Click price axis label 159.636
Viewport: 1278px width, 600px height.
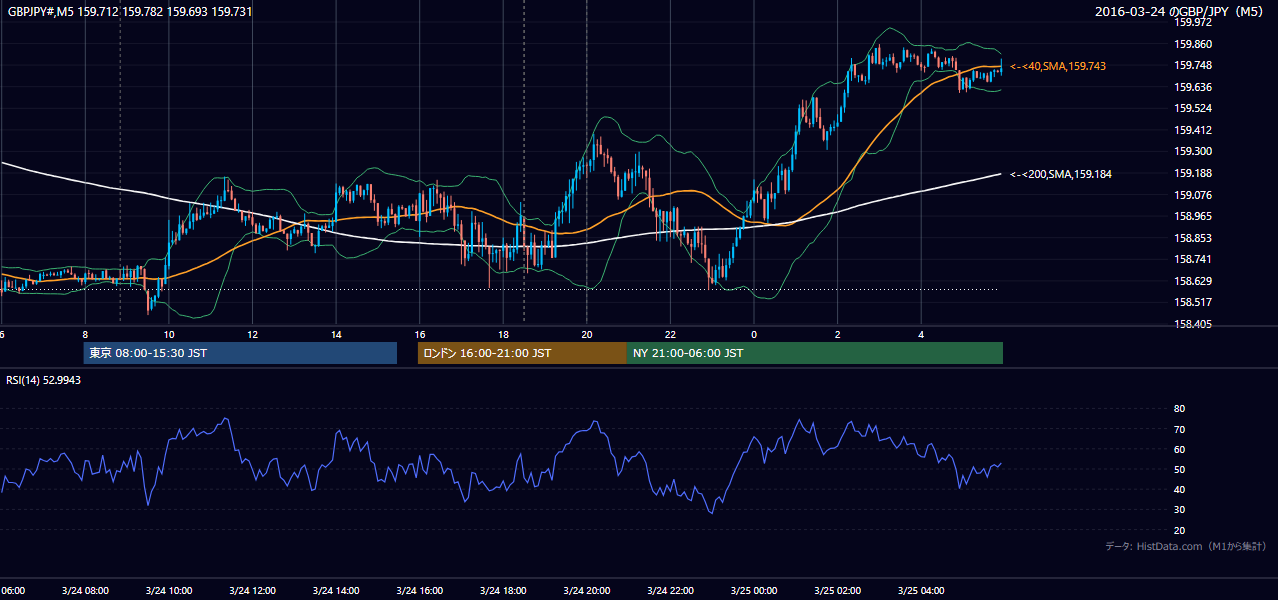pos(1193,87)
